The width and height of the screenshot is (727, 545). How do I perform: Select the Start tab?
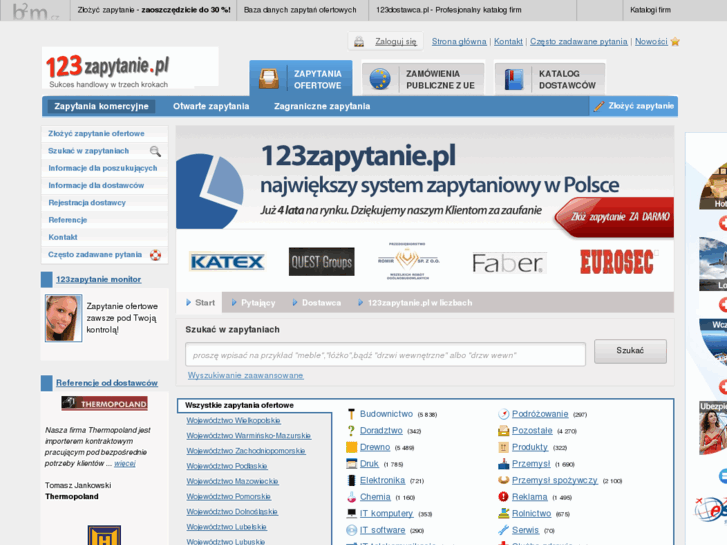[200, 303]
